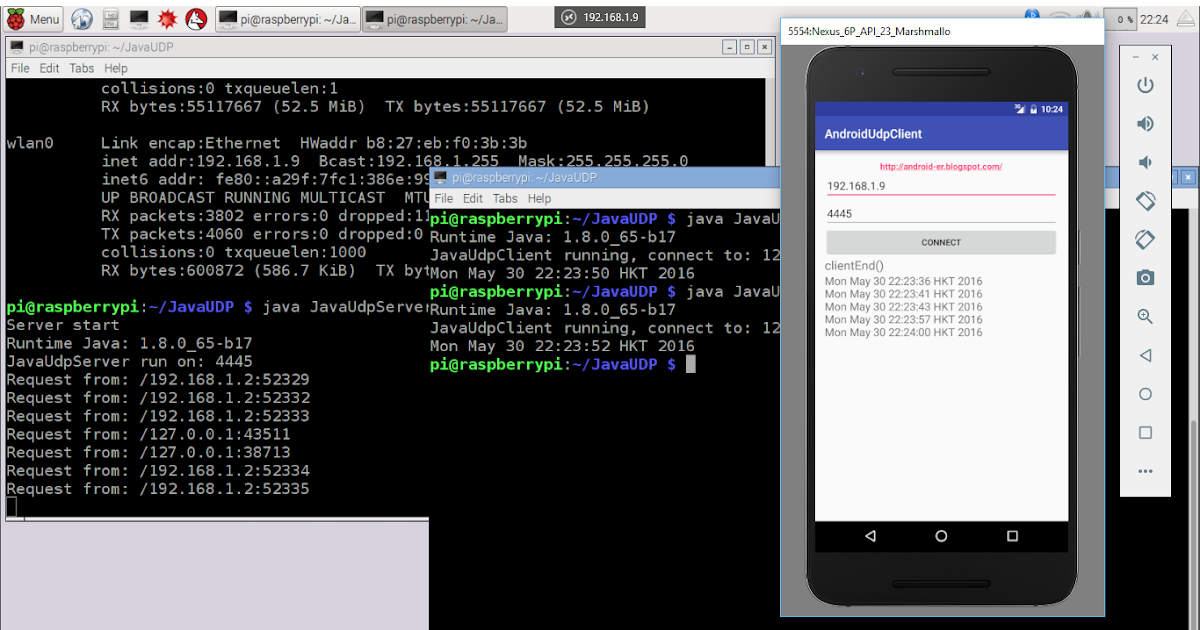Image resolution: width=1200 pixels, height=630 pixels.
Task: Click emulator title 5554:Nexus_6P_API_23_Marshmallo
Action: tap(869, 32)
